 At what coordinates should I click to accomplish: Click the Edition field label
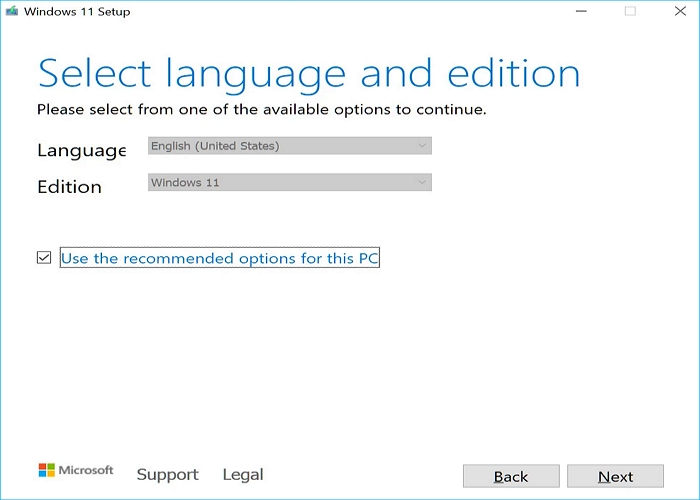(70, 187)
